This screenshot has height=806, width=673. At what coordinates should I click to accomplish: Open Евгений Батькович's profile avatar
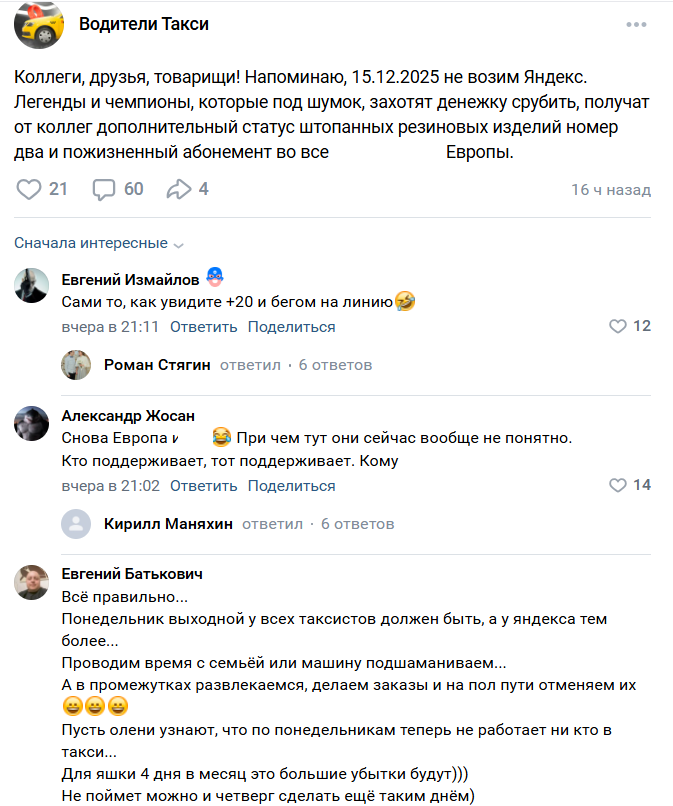point(32,581)
